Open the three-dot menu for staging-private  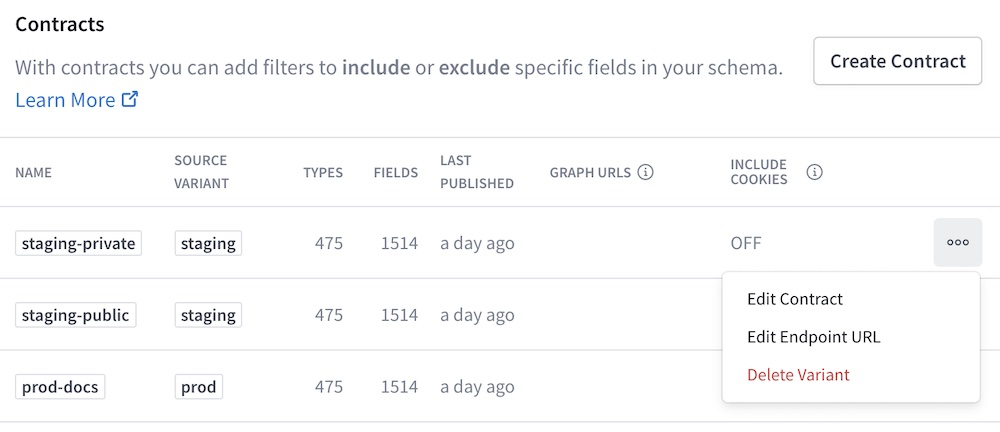[957, 242]
